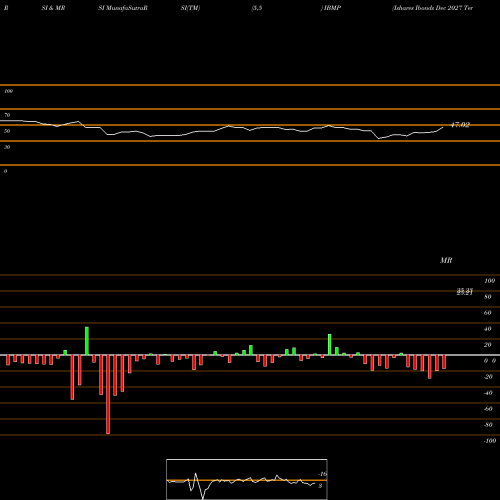
Task: Click the RSI axis label 0
Action: pyautogui.click(x=6, y=171)
